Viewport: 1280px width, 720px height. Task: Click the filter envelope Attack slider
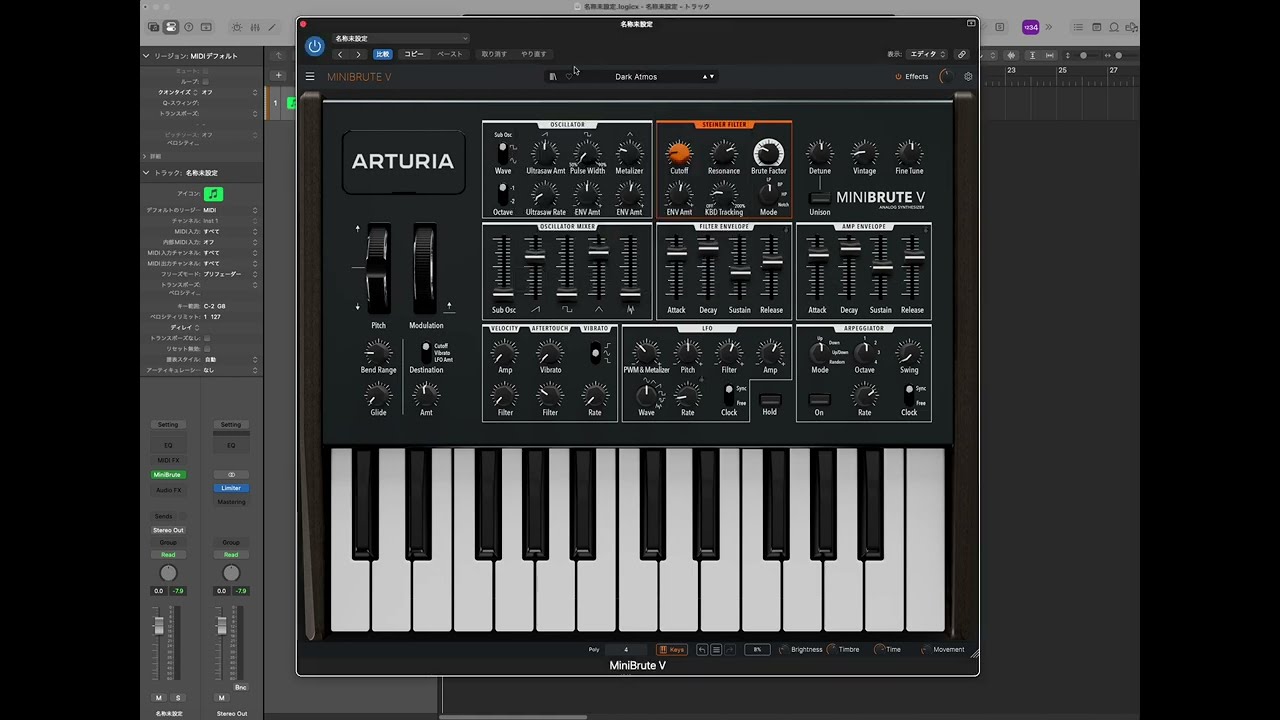[x=677, y=253]
